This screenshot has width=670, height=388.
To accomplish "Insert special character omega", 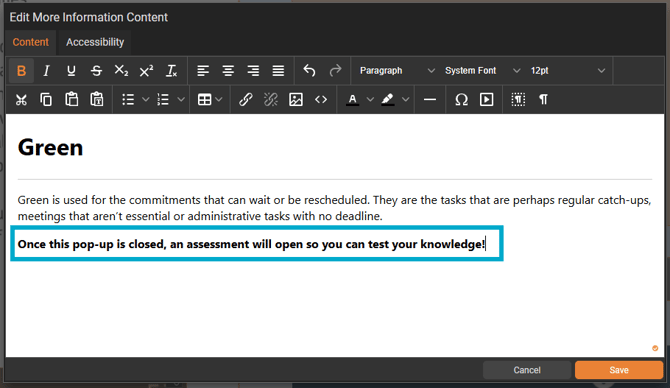I will click(x=461, y=100).
